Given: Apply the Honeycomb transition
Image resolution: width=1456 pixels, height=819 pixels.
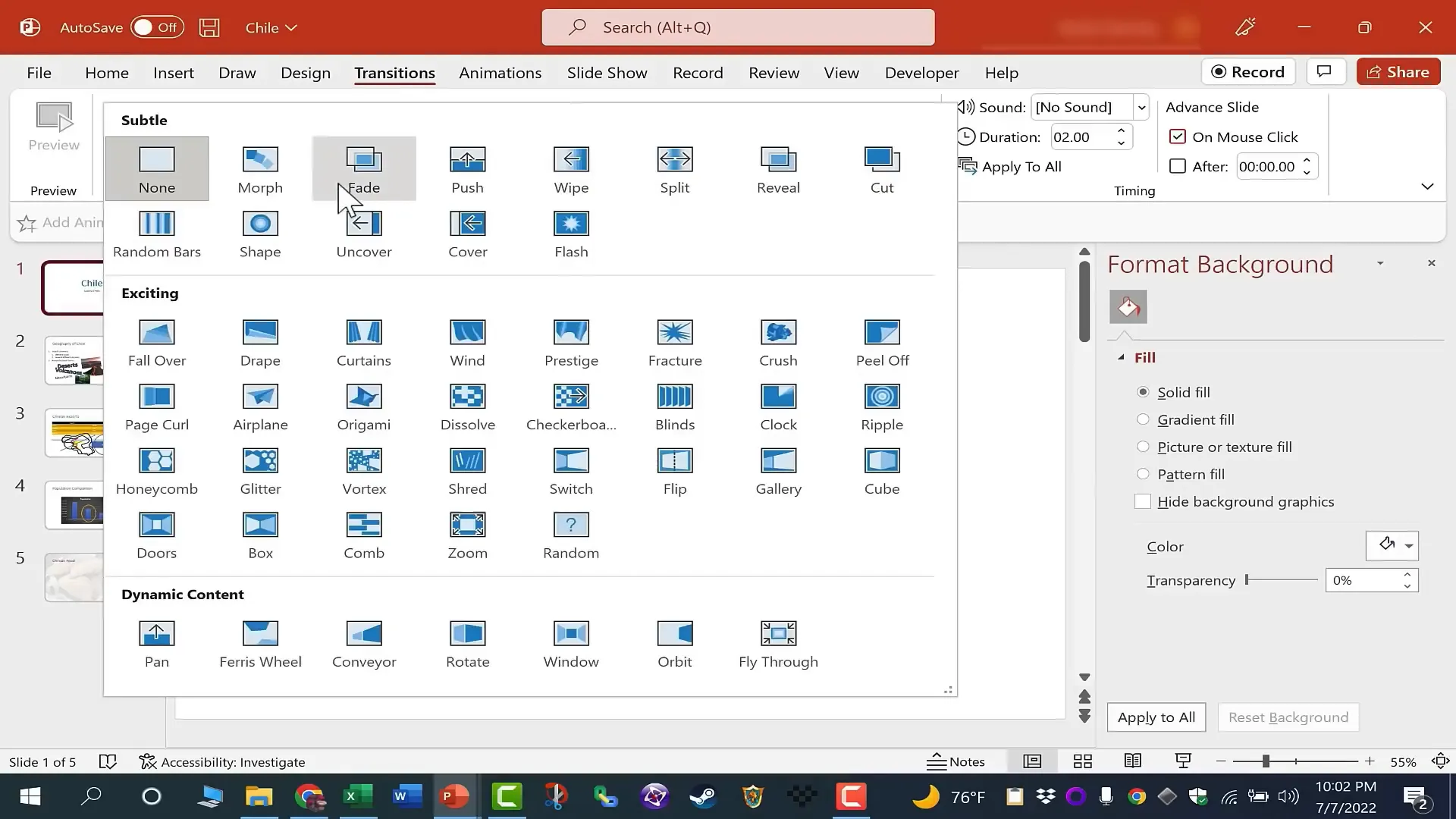Looking at the screenshot, I should tap(157, 472).
